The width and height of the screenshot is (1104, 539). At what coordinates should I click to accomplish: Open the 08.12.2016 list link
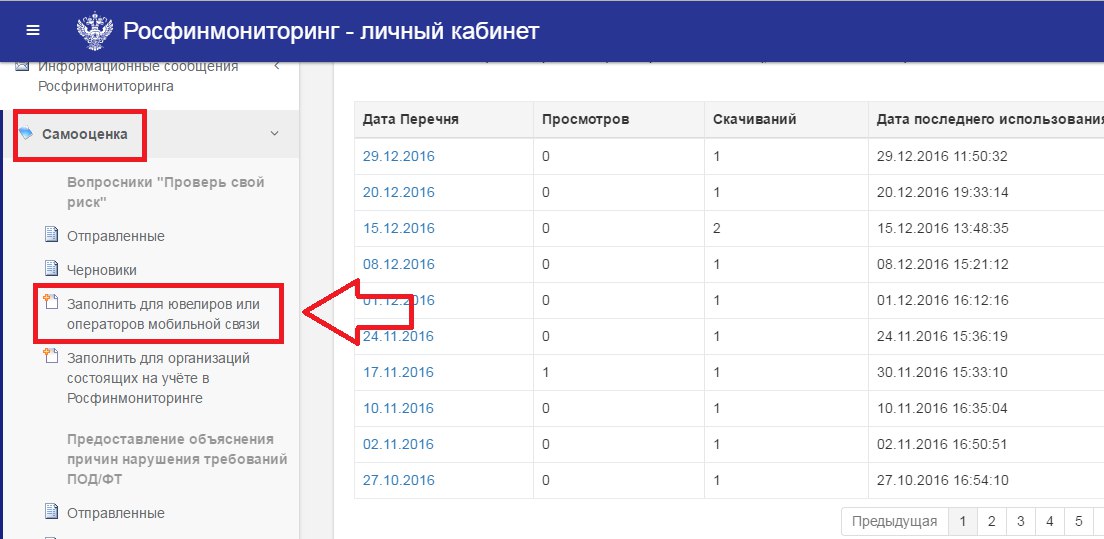(x=399, y=264)
